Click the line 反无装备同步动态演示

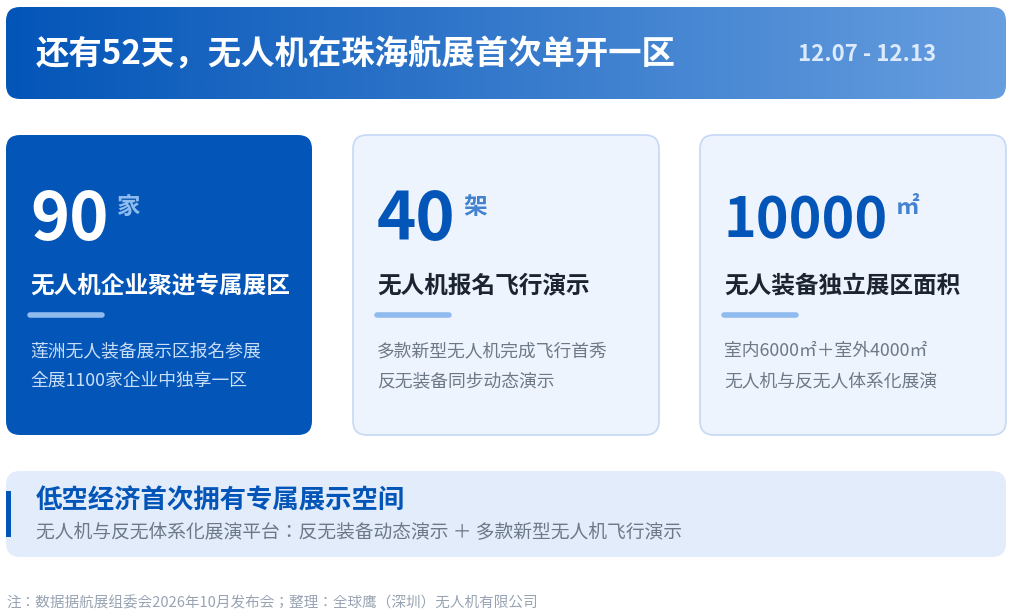point(466,380)
